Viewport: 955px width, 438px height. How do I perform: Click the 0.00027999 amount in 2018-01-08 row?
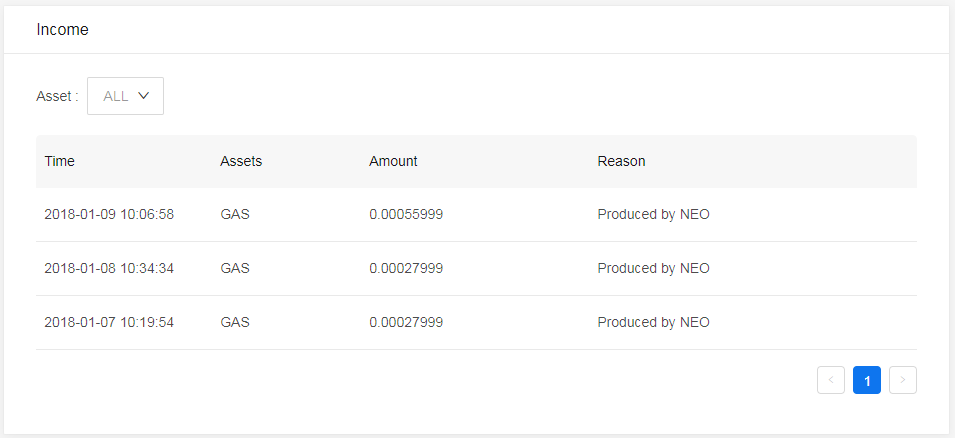[x=406, y=268]
